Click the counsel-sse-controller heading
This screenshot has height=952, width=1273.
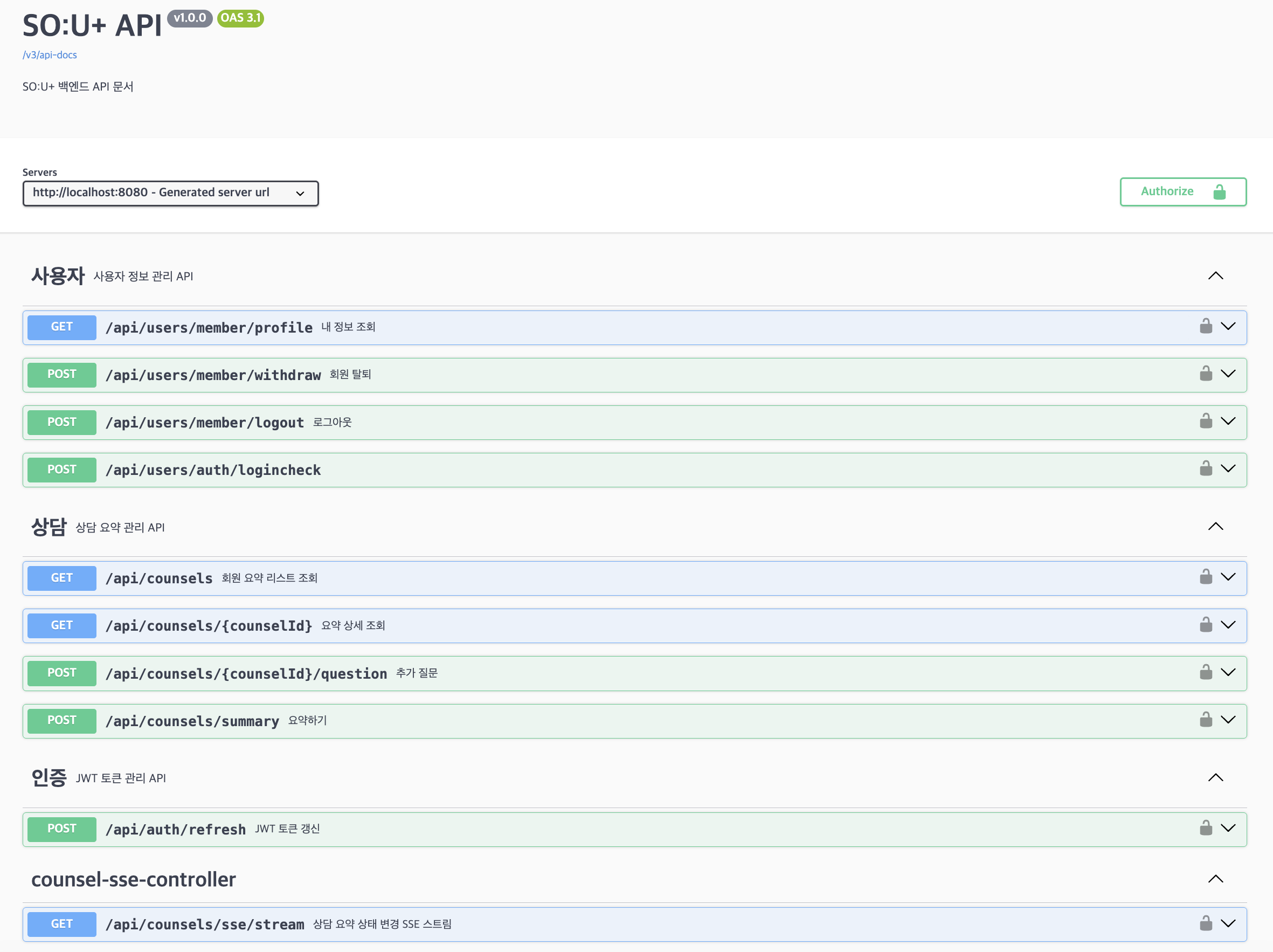(134, 879)
